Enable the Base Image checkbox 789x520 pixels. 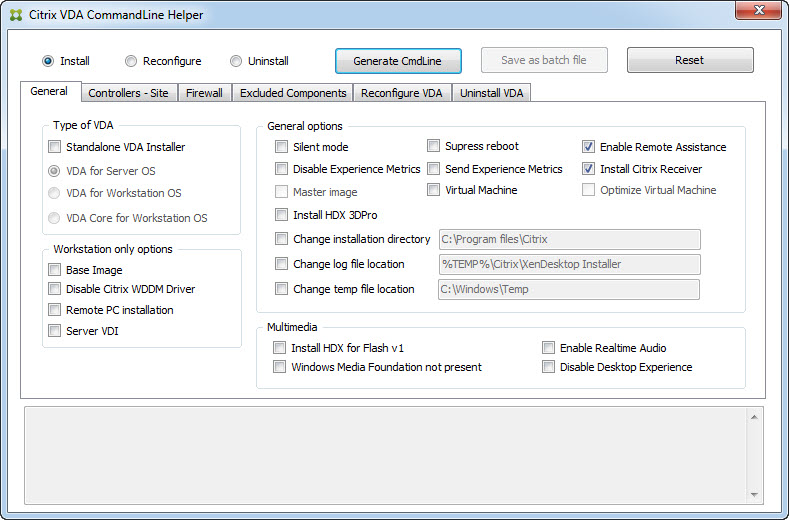click(x=54, y=270)
